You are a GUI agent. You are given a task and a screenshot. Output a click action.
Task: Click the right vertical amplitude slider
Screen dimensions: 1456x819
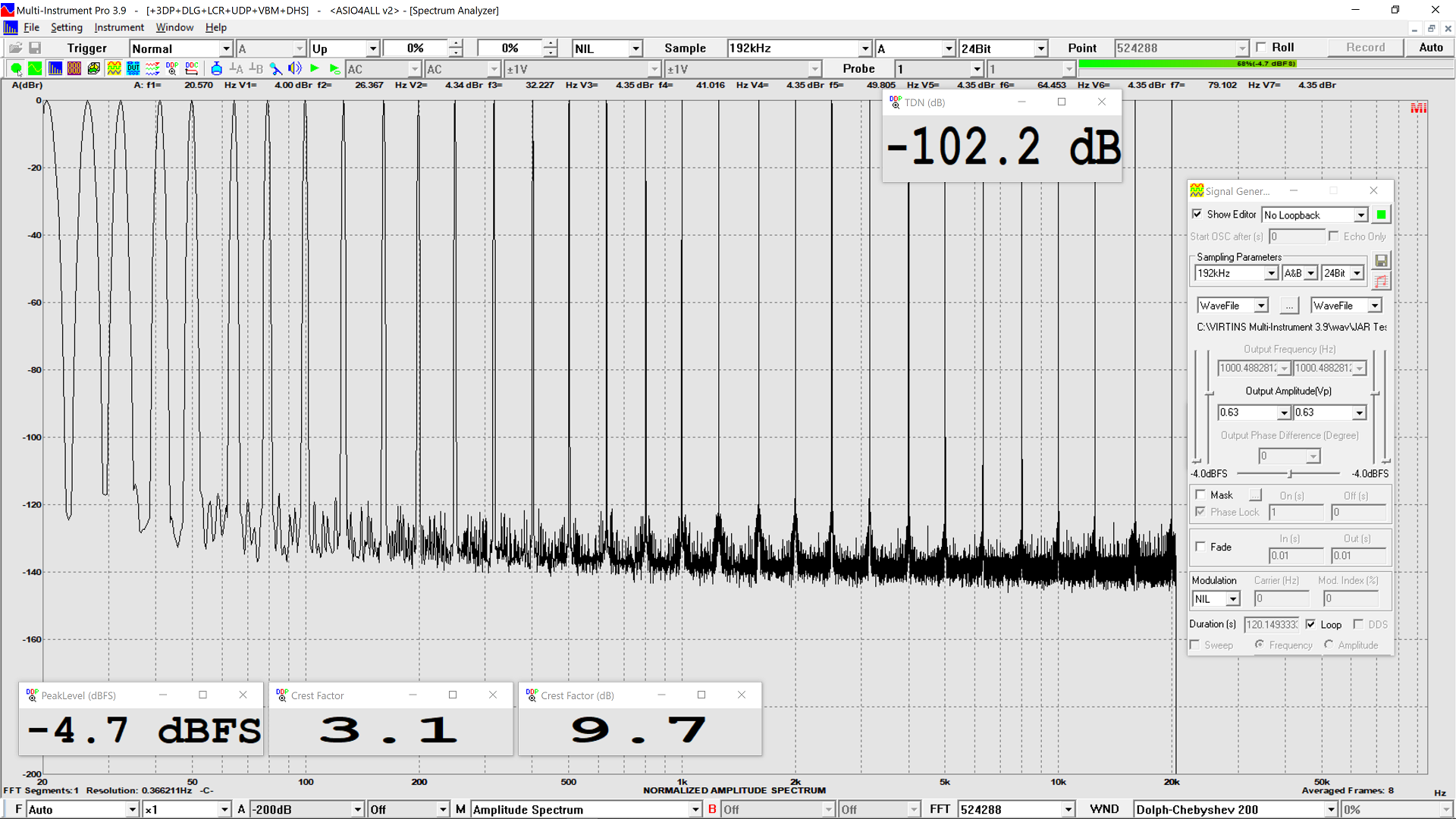tap(1374, 394)
